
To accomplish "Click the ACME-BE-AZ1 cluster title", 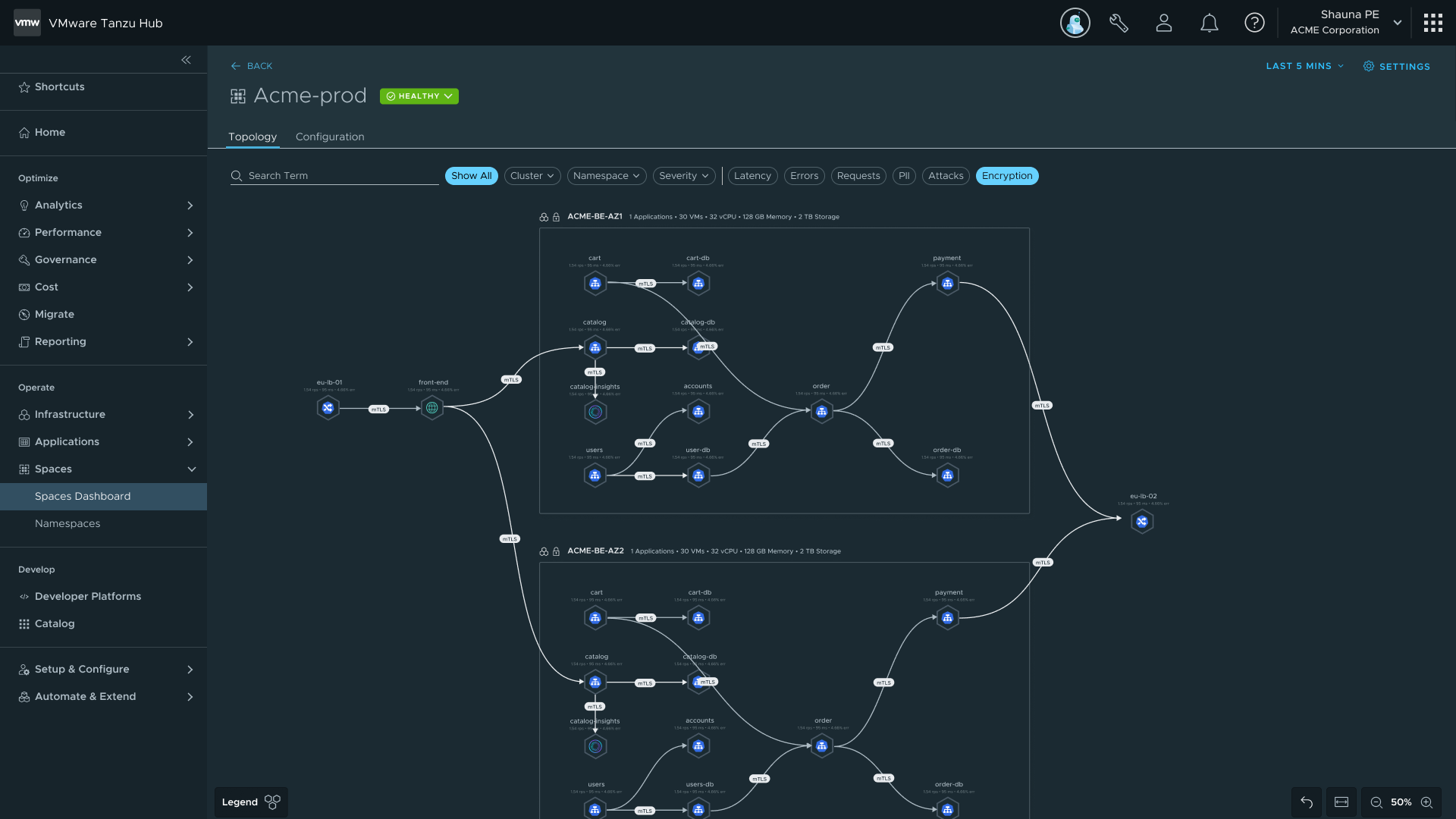I will 595,217.
